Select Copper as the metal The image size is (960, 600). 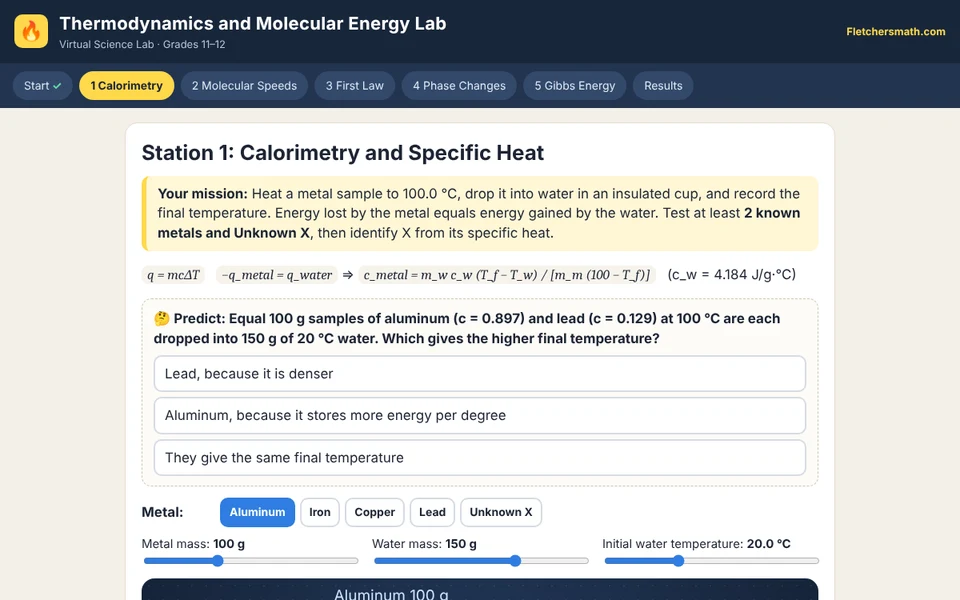[x=375, y=512]
